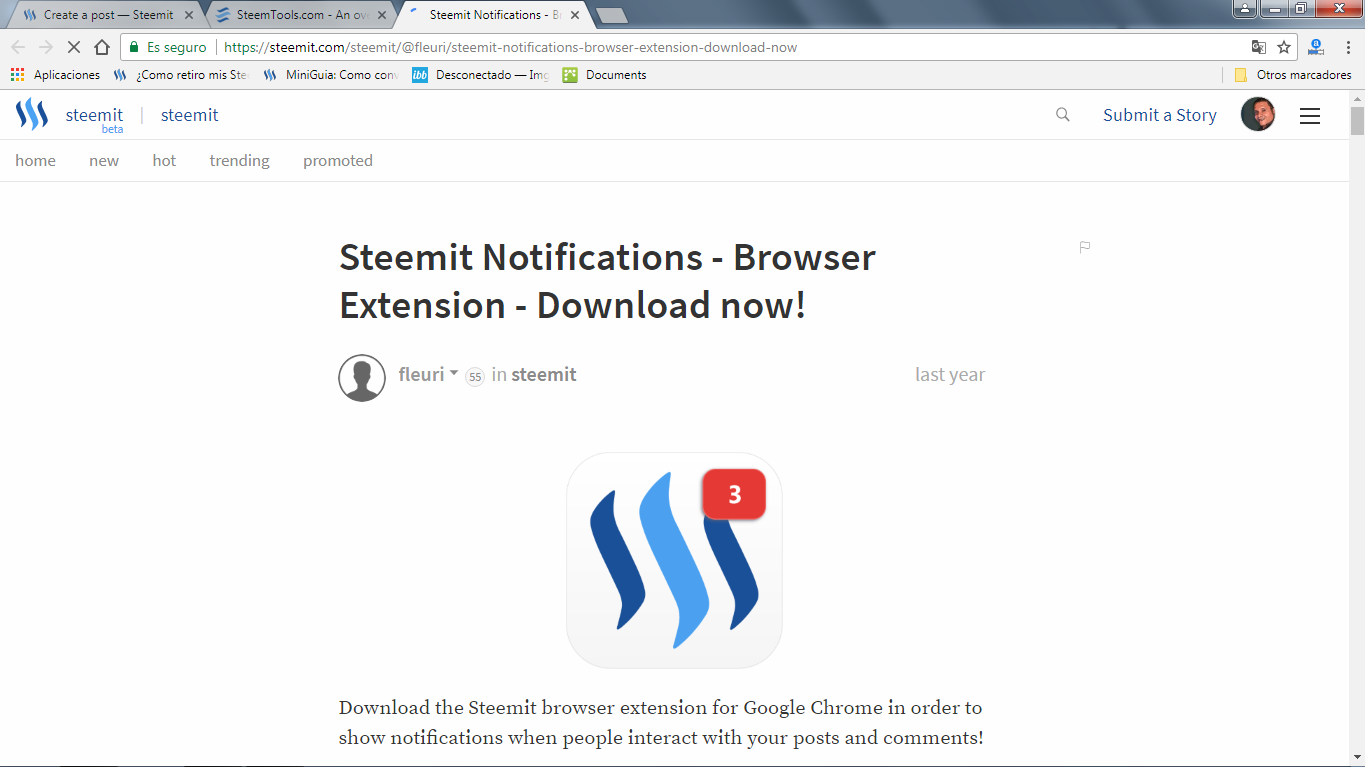Click the fleuri author name
Screen dimensions: 1365x767
tap(421, 375)
